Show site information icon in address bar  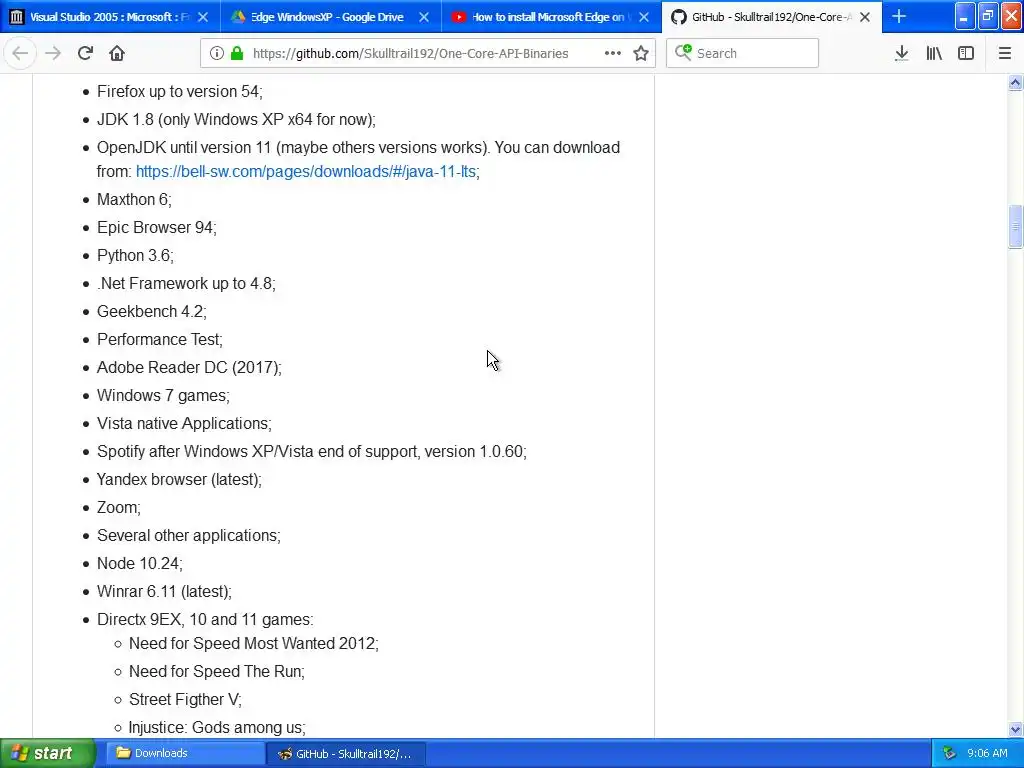(217, 54)
